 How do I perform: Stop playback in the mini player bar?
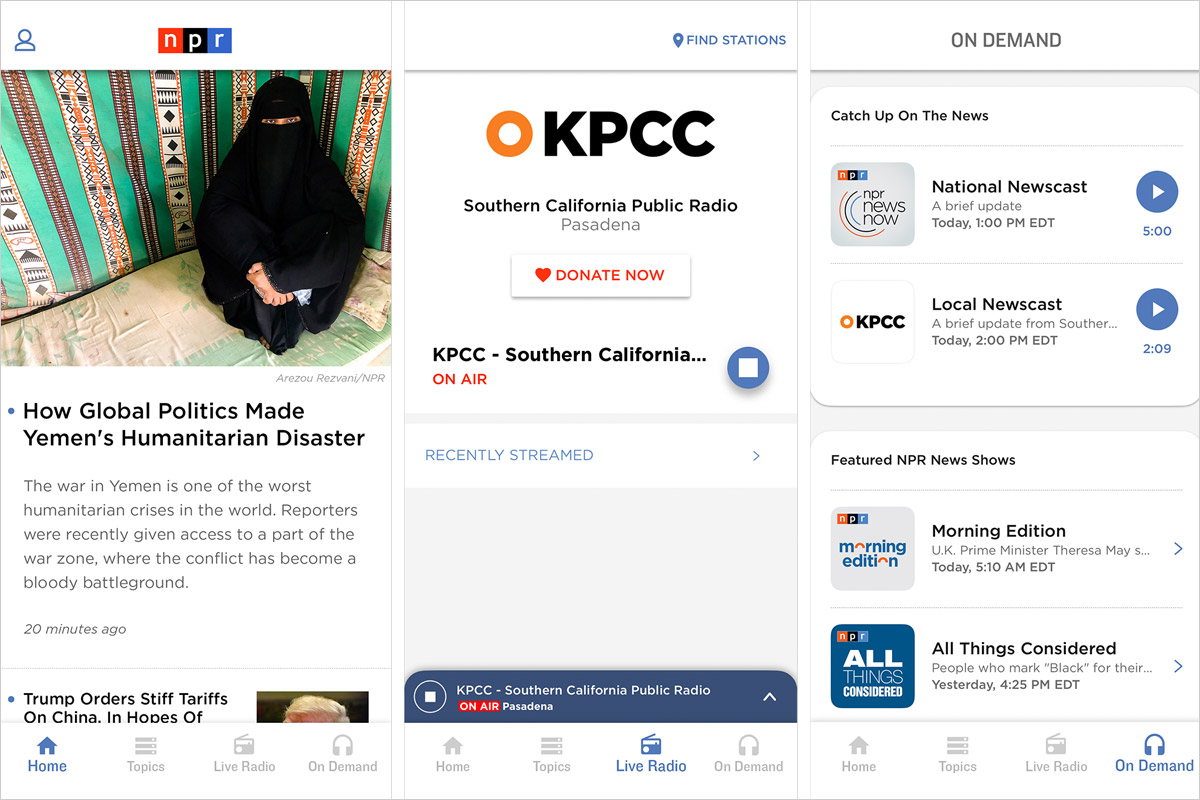tap(430, 696)
